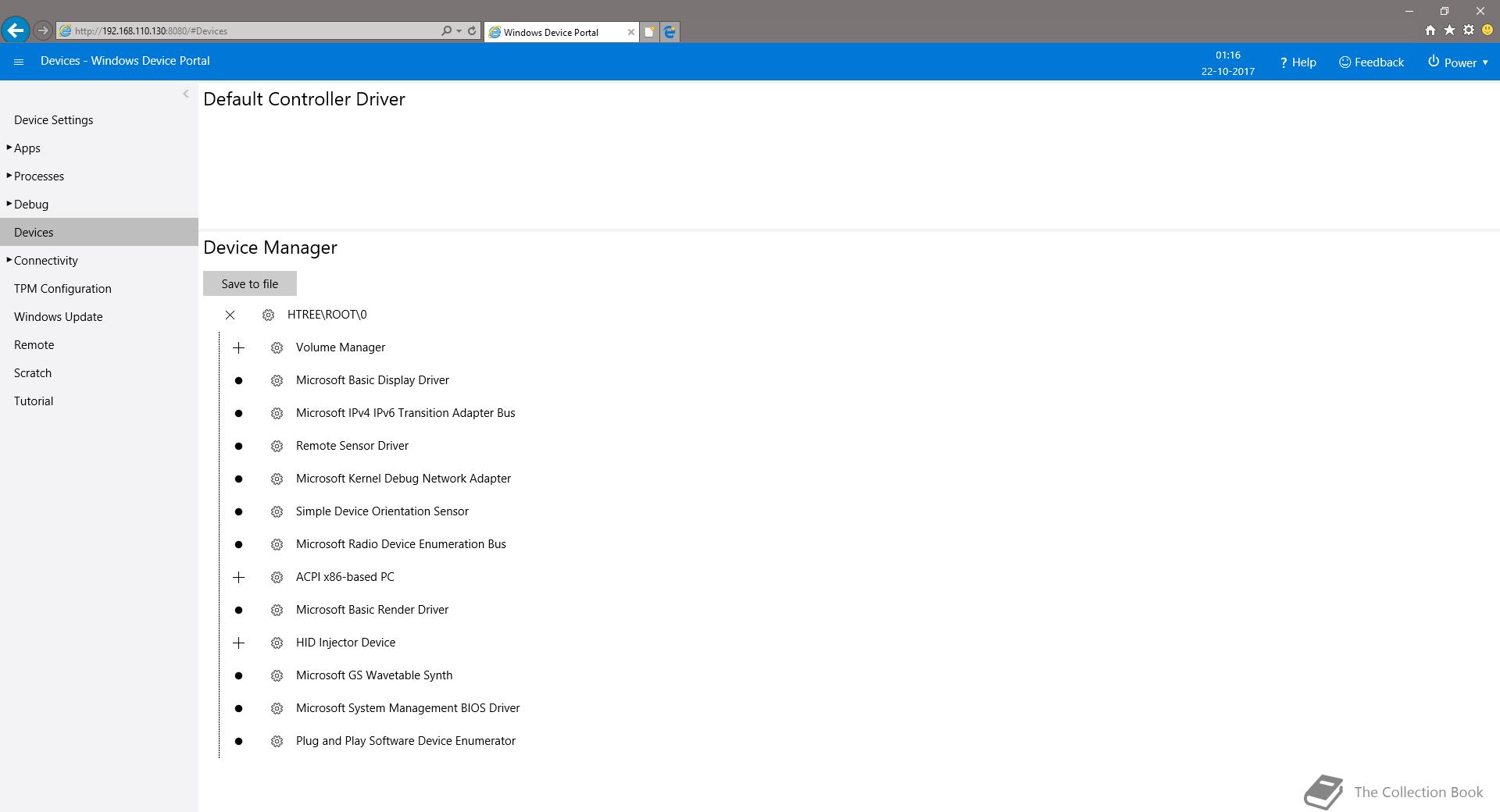
Task: Click gear for Microsoft Kernel Debug Network Adapter
Action: [277, 479]
